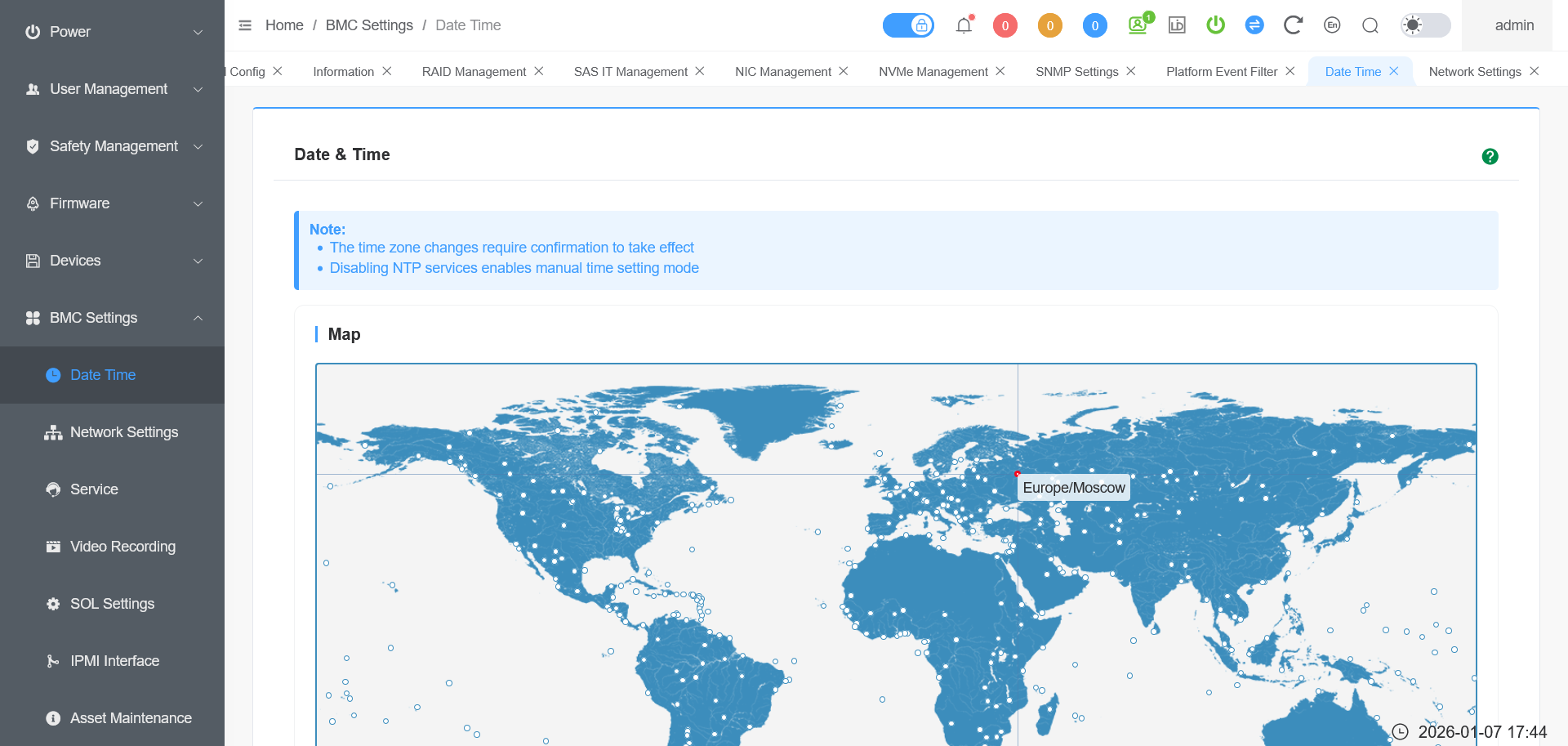Click the search magnifier icon
Viewport: 1568px width, 746px height.
tap(1370, 25)
